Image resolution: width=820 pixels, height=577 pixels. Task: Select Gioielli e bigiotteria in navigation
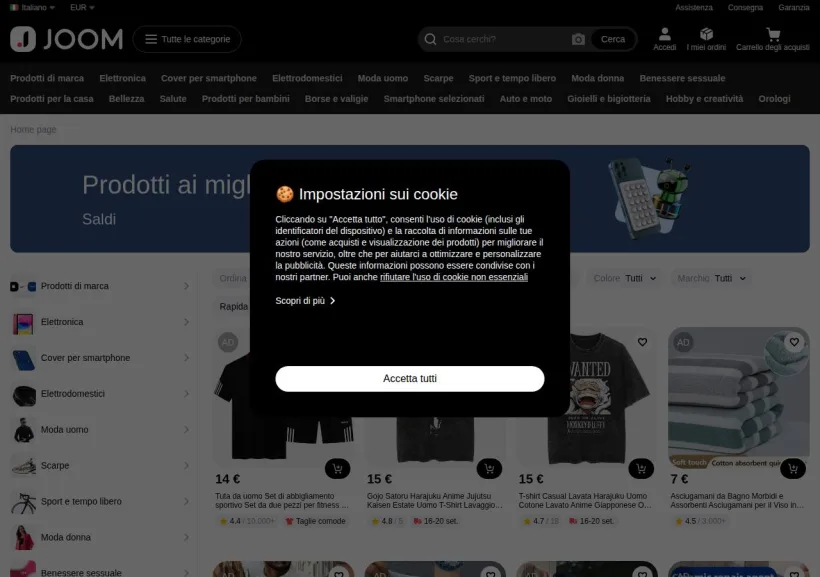pyautogui.click(x=609, y=99)
